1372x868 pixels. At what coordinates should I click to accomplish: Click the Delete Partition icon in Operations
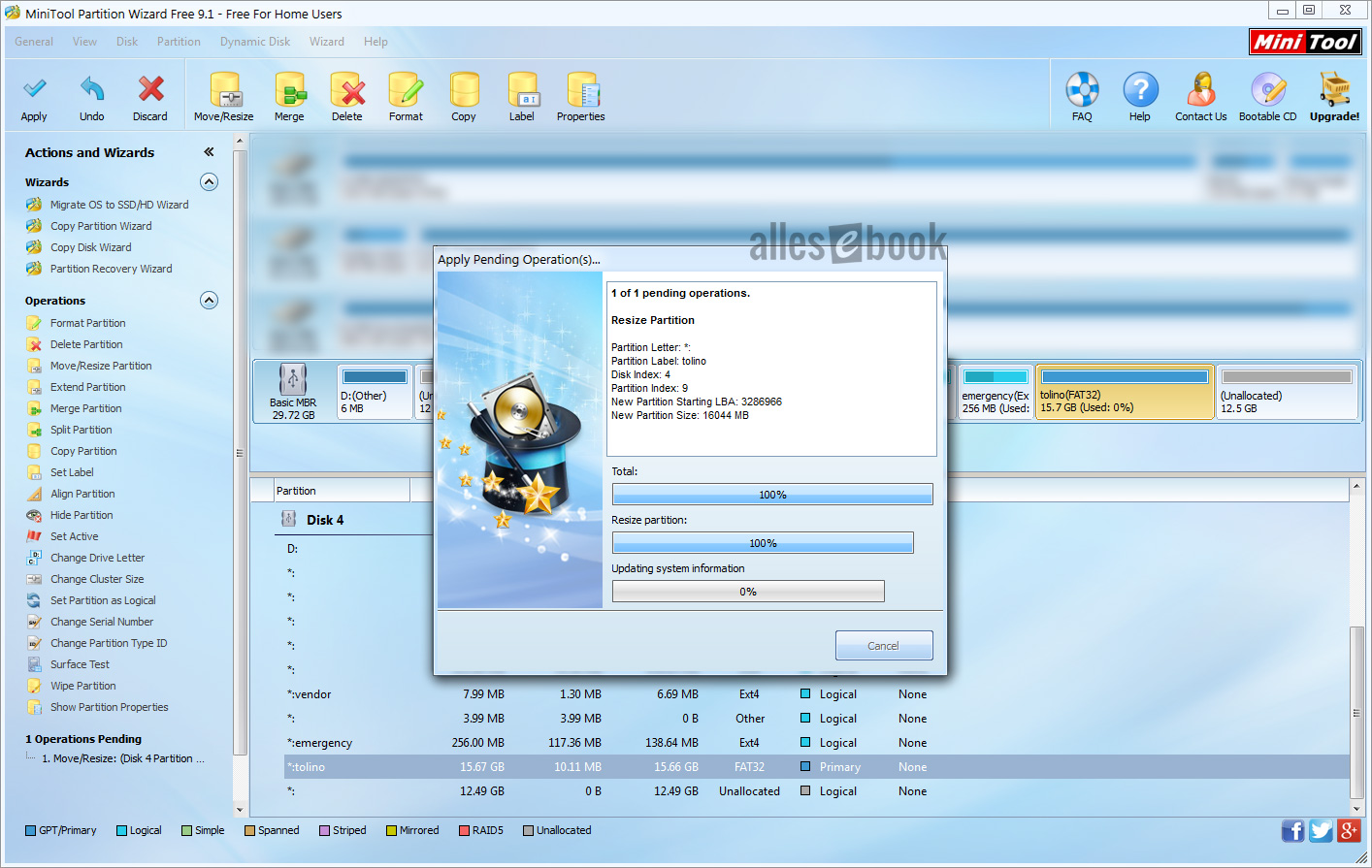pyautogui.click(x=34, y=344)
